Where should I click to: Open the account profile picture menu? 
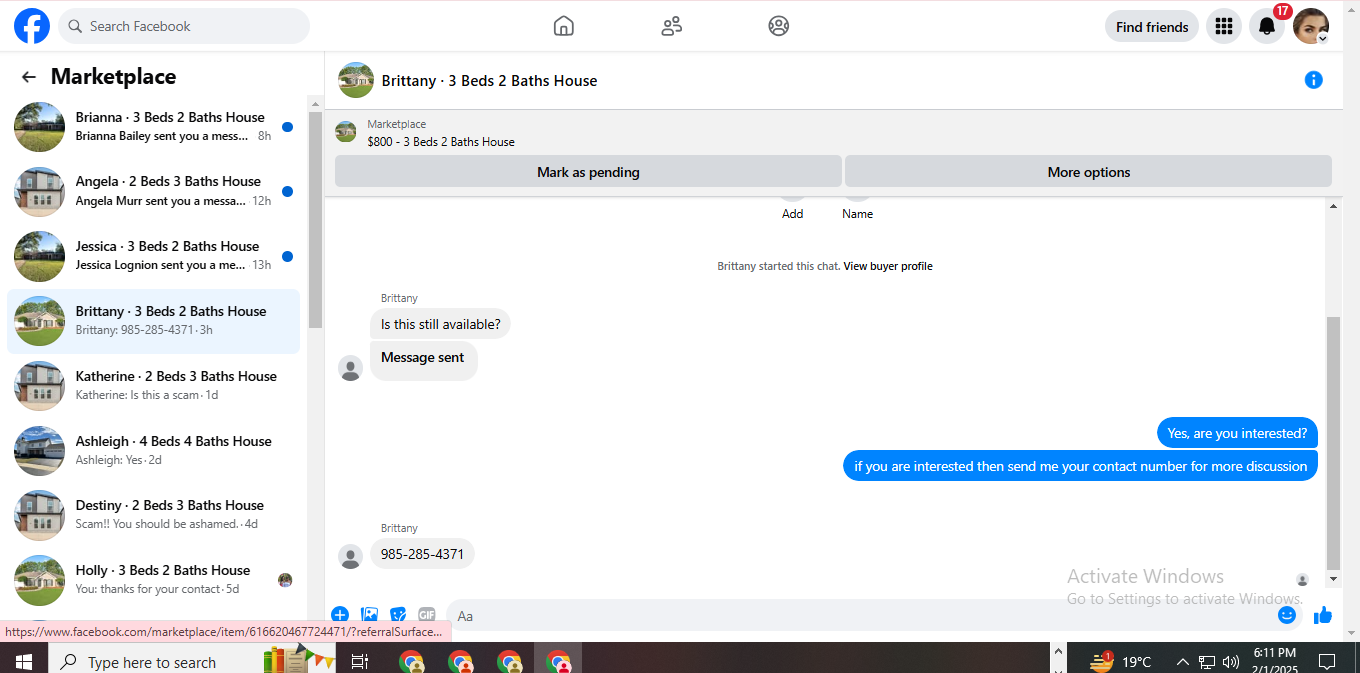[1311, 27]
